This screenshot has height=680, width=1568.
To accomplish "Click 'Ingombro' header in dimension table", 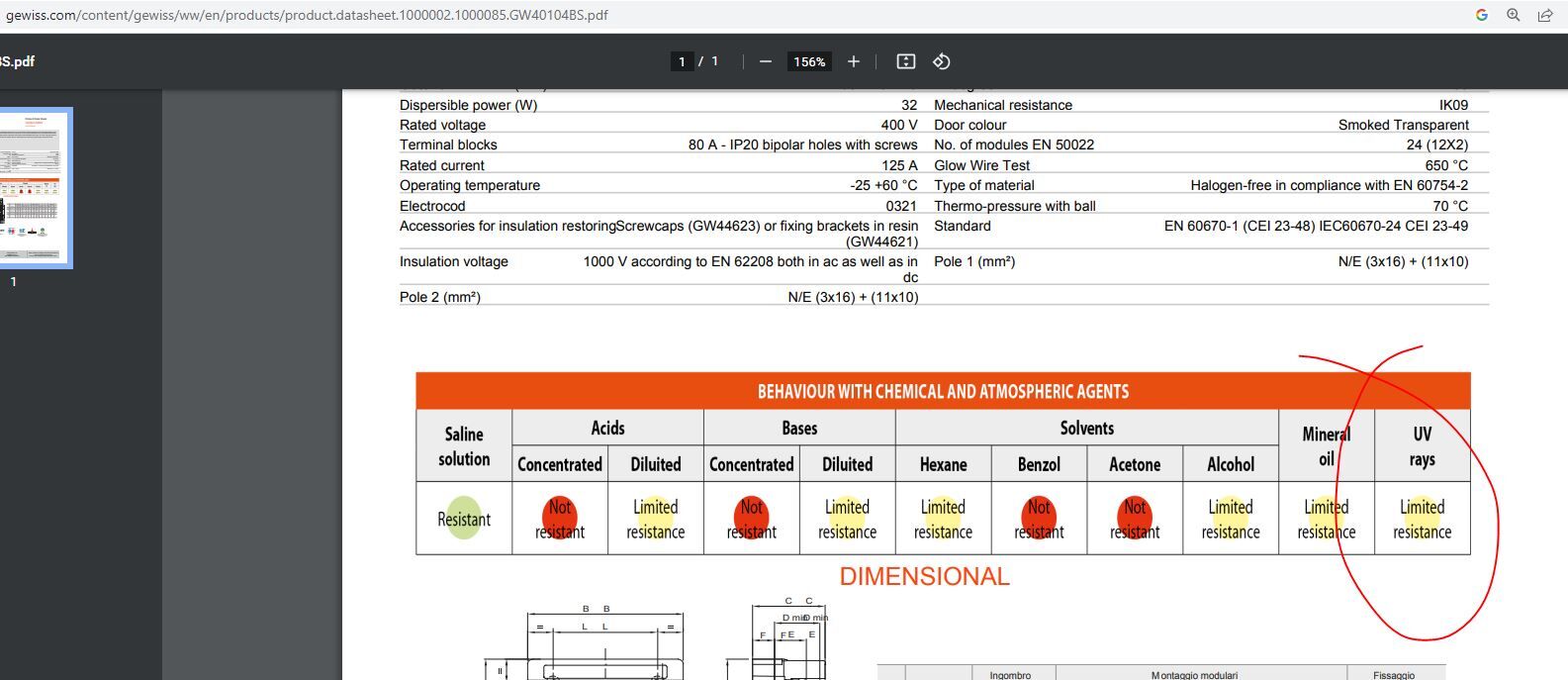I will click(x=1010, y=675).
